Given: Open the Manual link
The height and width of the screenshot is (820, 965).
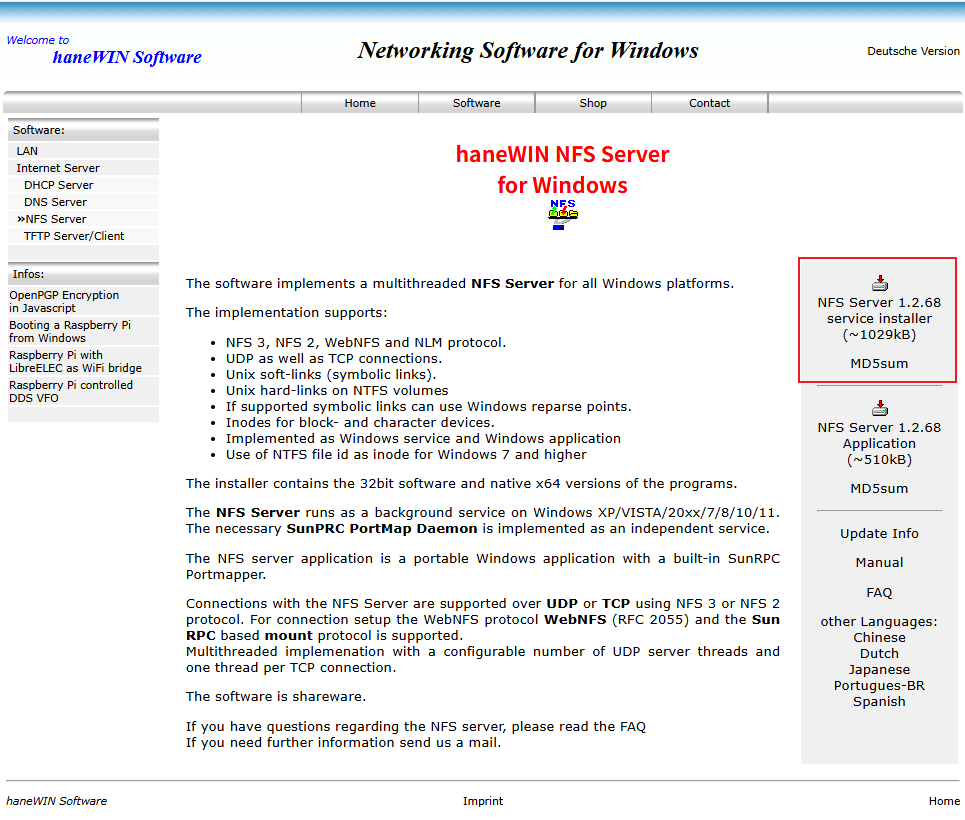Looking at the screenshot, I should (x=879, y=562).
